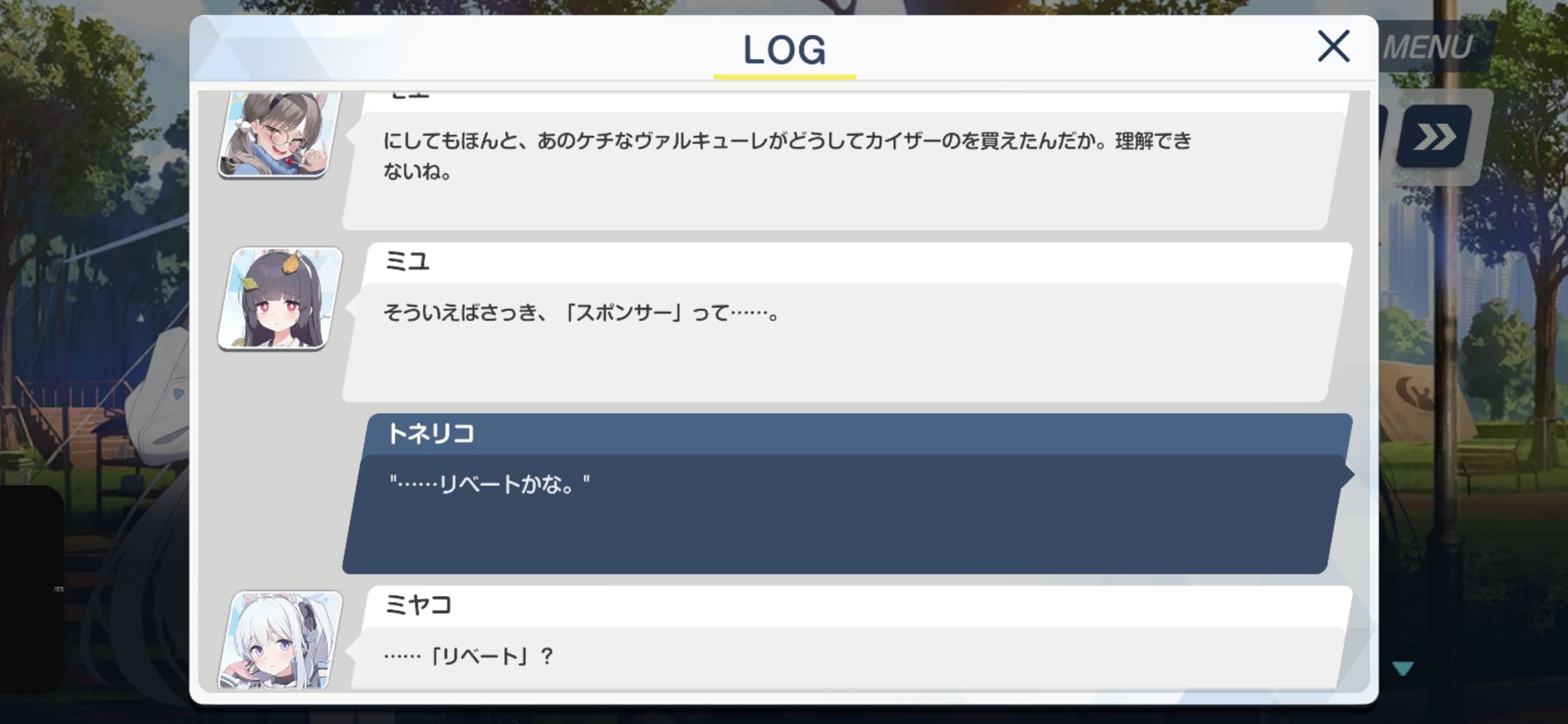Click the black panel at the left edge
The height and width of the screenshot is (724, 1568).
[x=31, y=589]
